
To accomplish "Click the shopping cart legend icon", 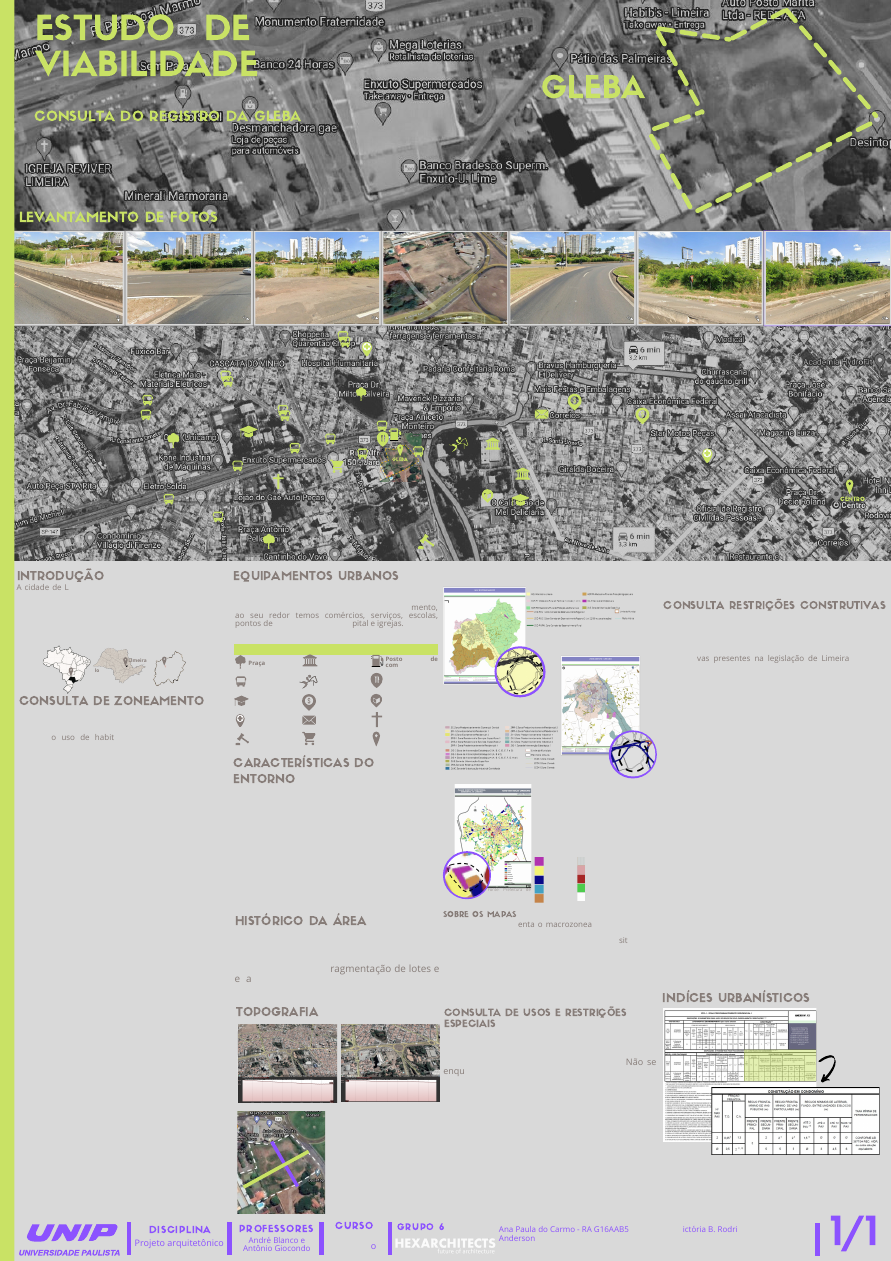I will 309,739.
